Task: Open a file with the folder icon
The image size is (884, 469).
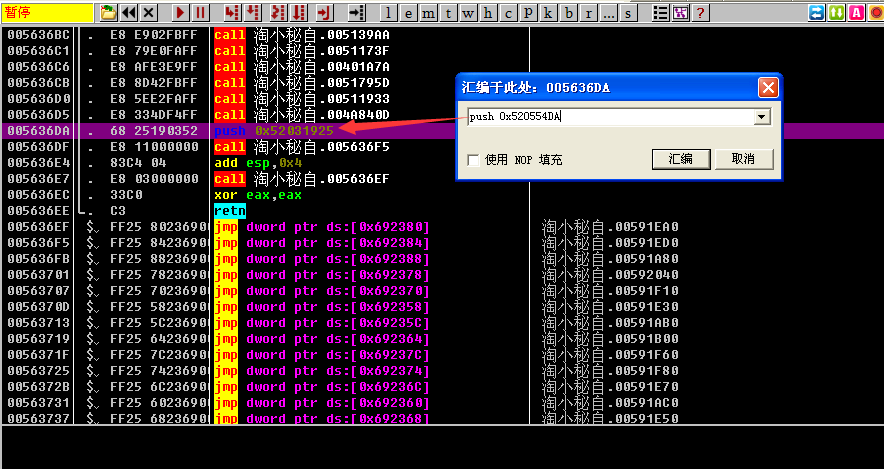Action: 108,12
